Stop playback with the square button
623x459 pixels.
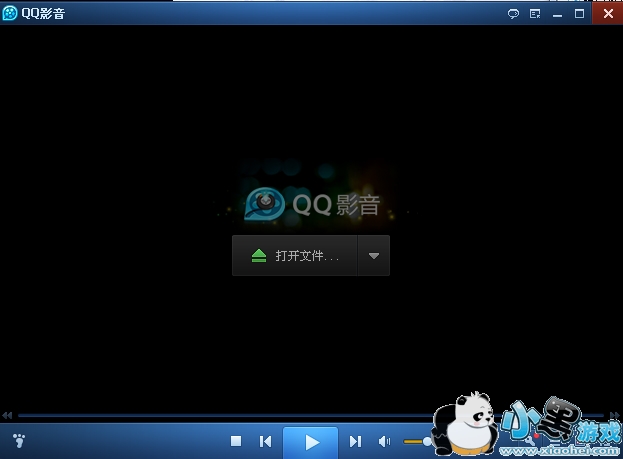pyautogui.click(x=236, y=441)
